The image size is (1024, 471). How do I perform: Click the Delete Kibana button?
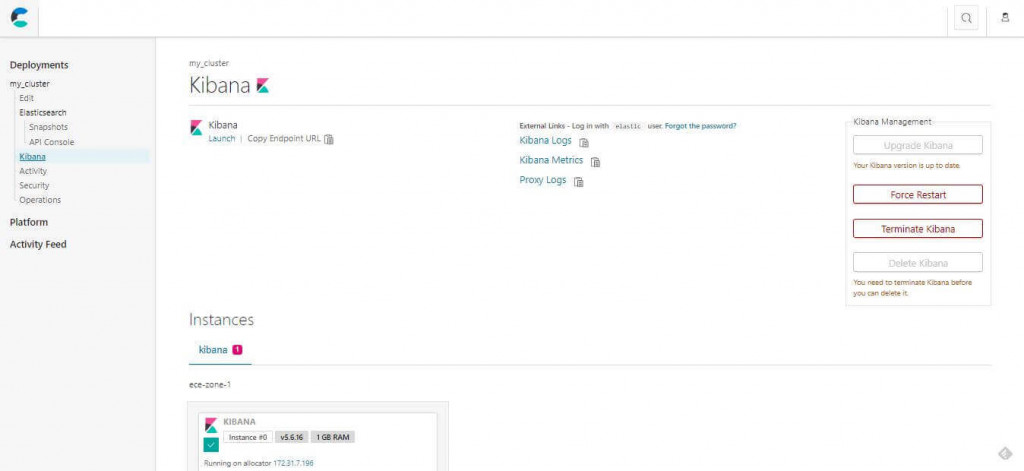tap(918, 263)
